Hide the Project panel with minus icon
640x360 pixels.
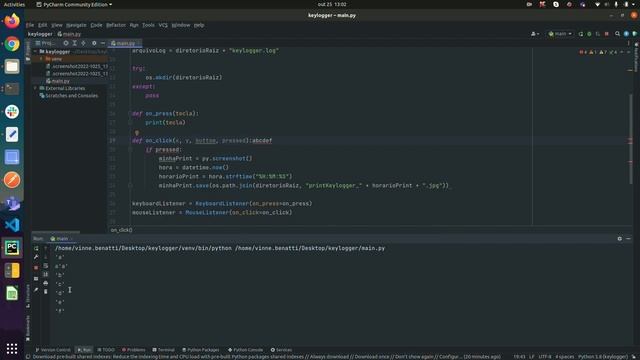pos(103,43)
